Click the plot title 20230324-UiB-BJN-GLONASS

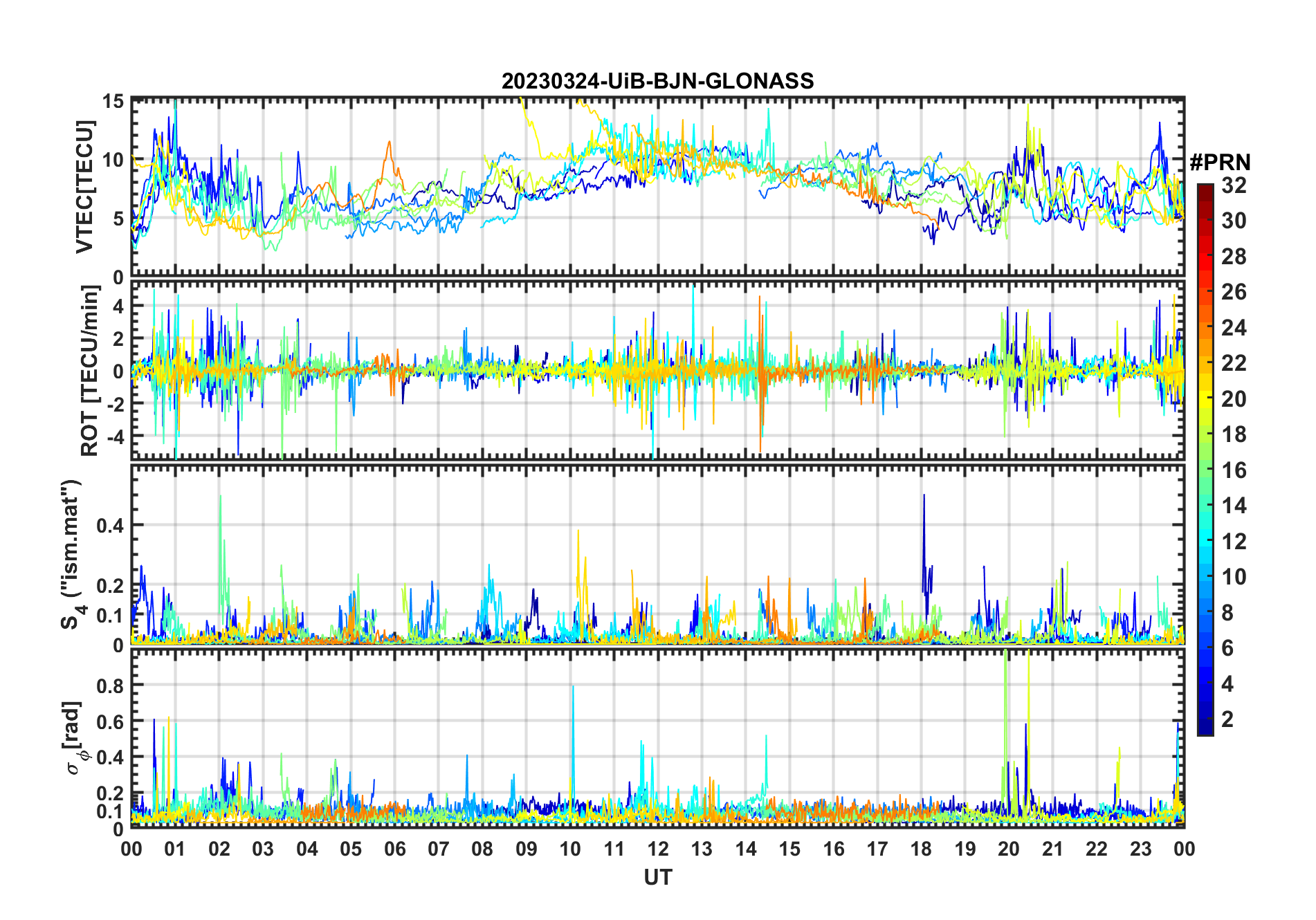tap(657, 82)
